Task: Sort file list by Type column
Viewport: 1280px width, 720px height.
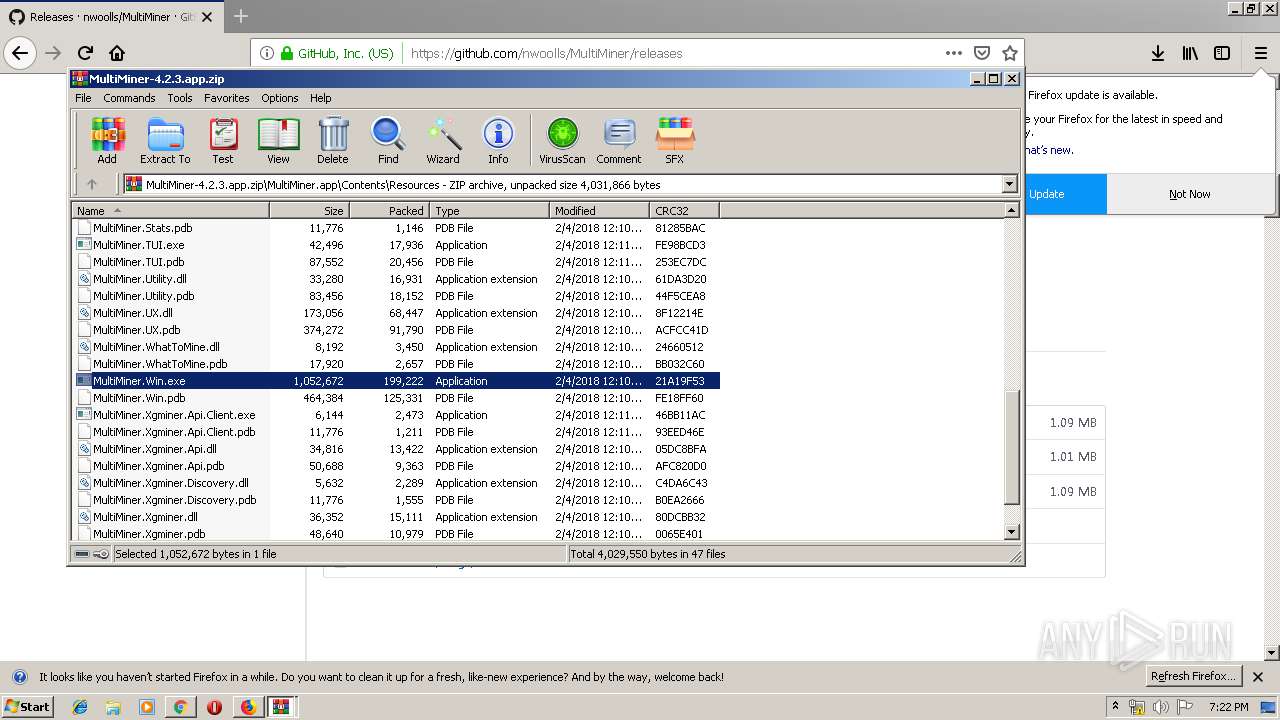Action: point(490,211)
